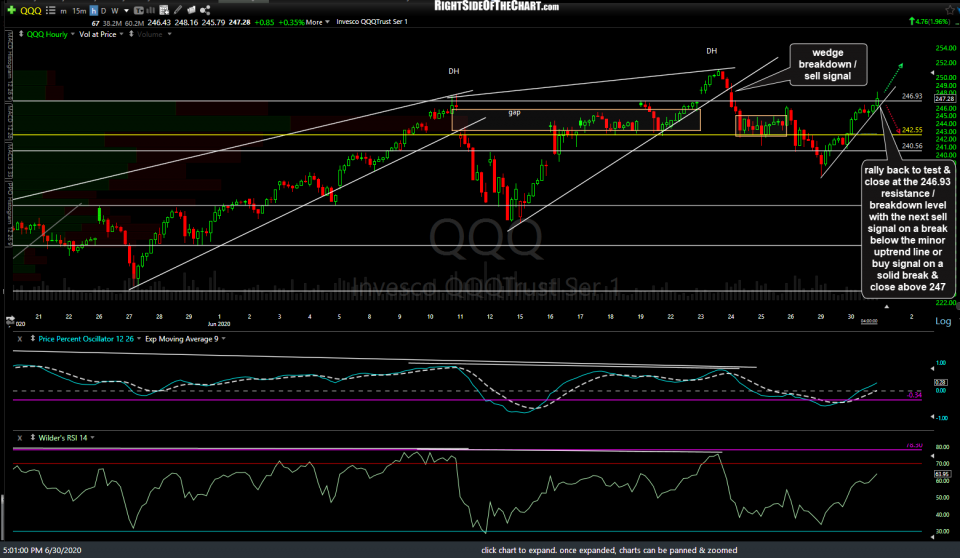
Task: Click the reorder arrows beside QQQ Hourly
Action: point(21,34)
